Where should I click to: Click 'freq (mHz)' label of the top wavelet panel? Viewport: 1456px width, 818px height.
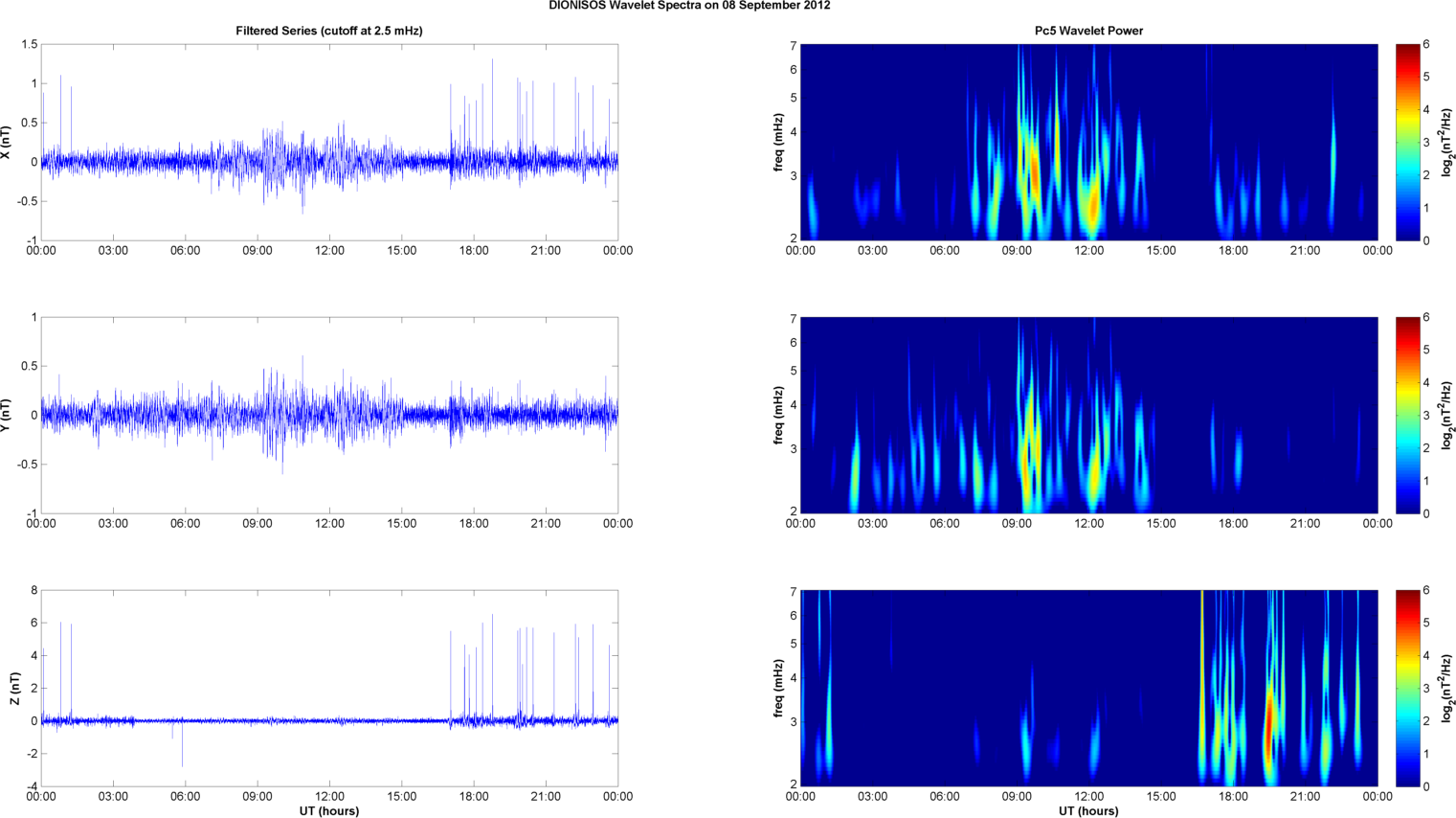[x=779, y=143]
